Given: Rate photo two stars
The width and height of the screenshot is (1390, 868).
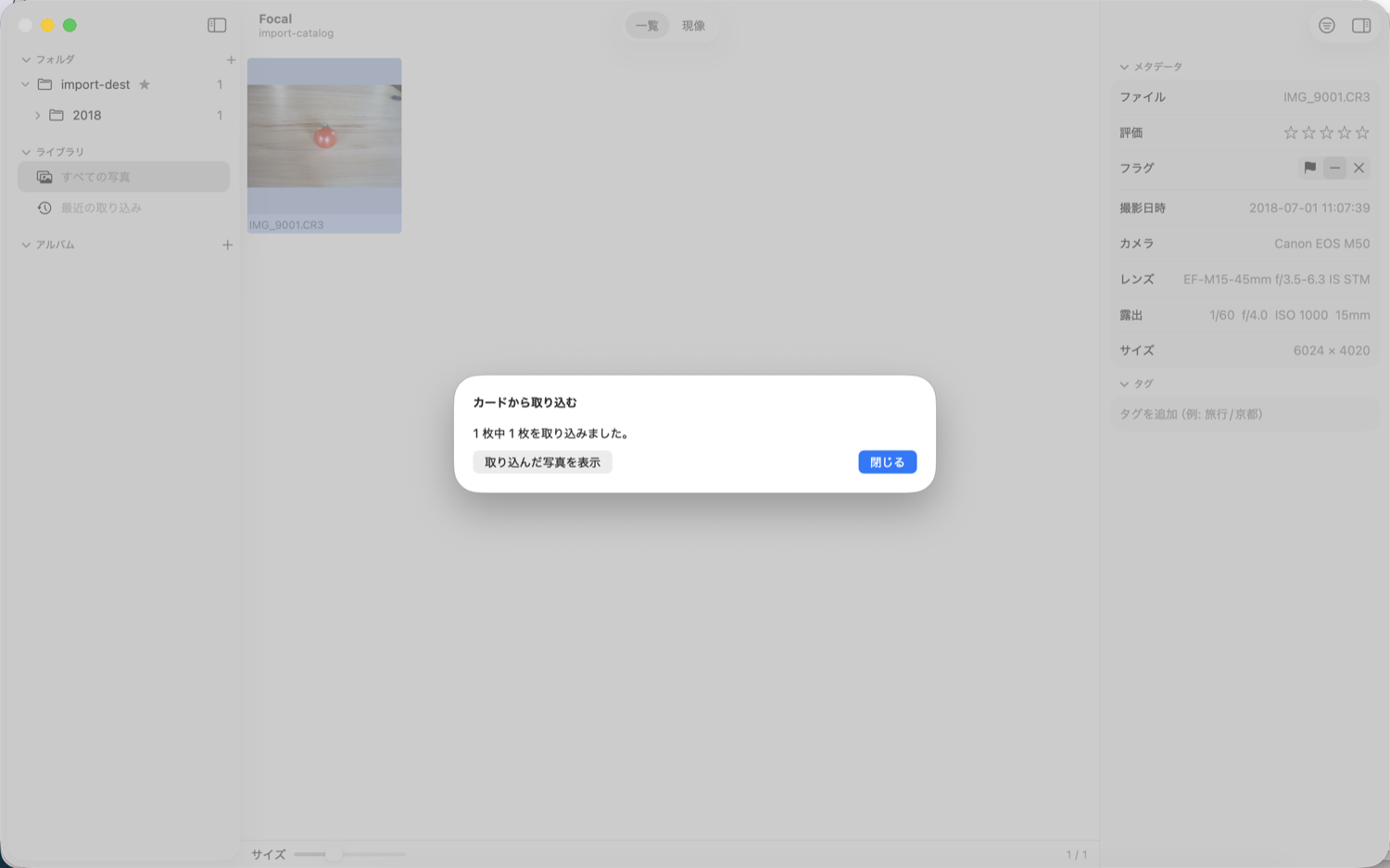Looking at the screenshot, I should [1308, 132].
